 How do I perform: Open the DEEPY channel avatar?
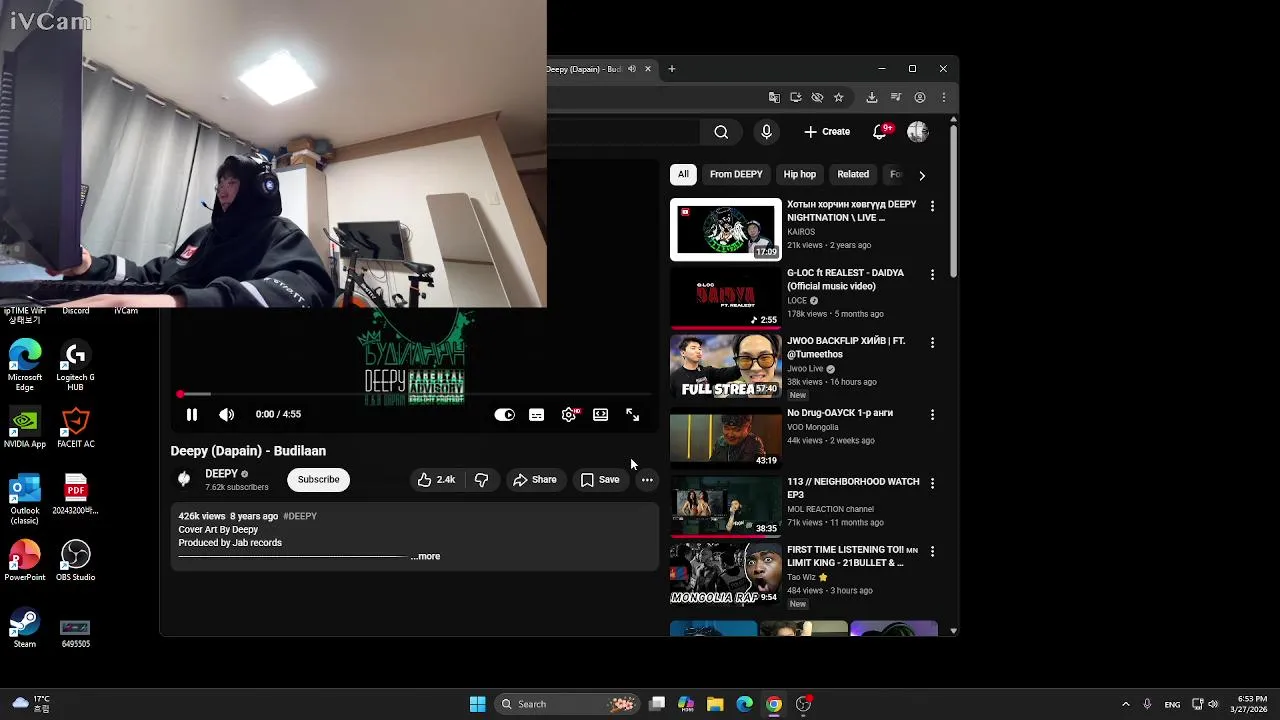pyautogui.click(x=184, y=479)
